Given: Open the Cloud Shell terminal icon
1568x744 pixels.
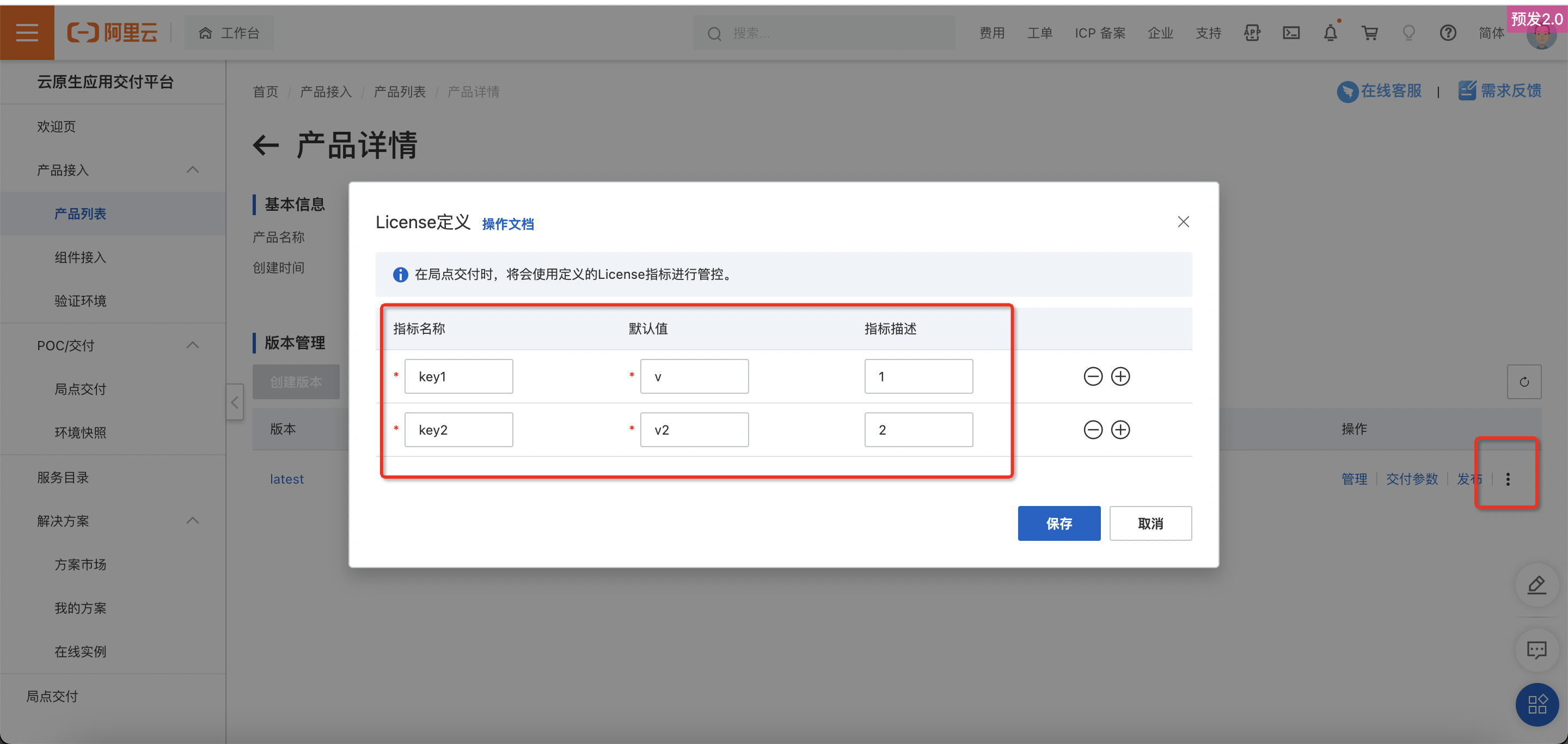Looking at the screenshot, I should pos(1291,33).
